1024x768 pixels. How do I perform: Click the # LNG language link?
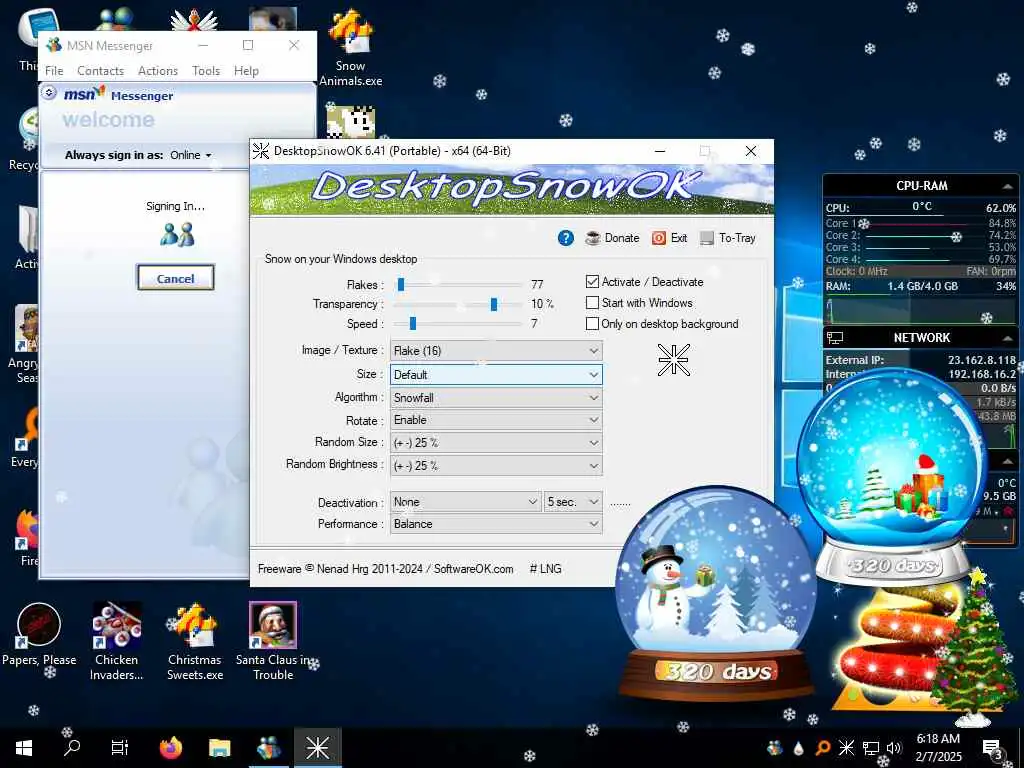pos(545,569)
